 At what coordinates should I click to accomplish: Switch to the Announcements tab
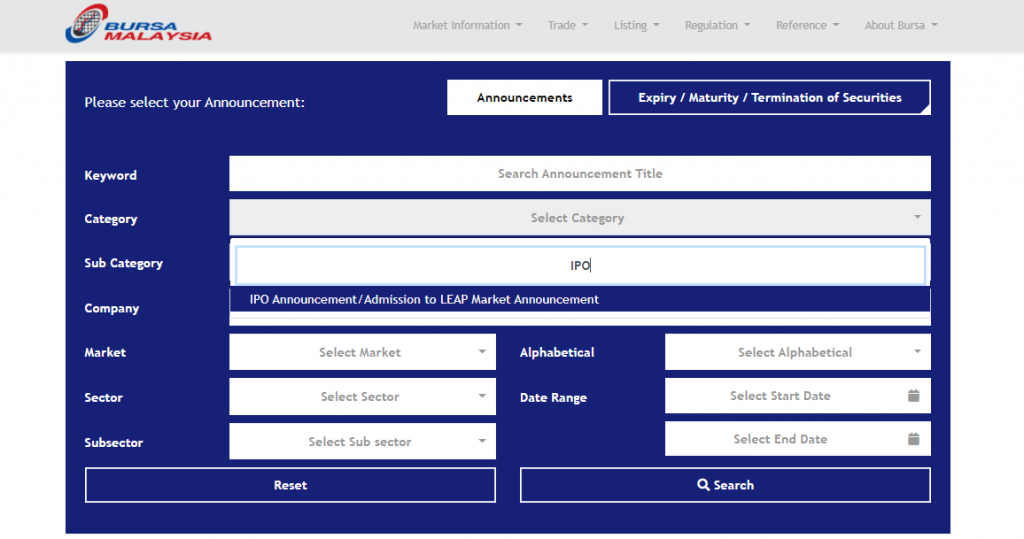[524, 98]
